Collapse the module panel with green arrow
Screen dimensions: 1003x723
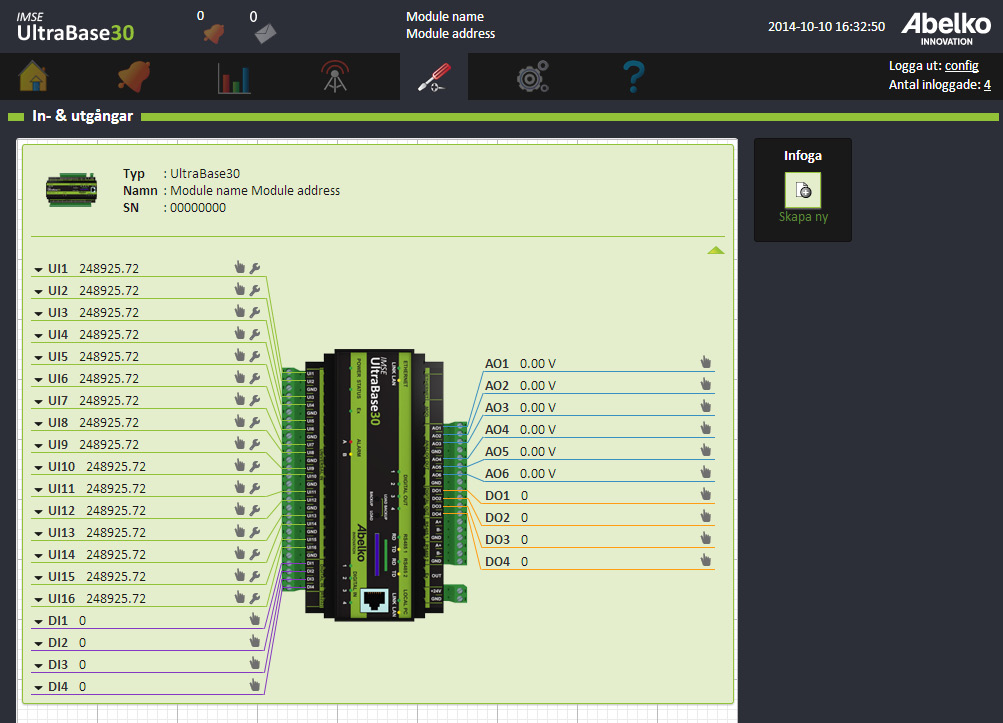point(716,250)
